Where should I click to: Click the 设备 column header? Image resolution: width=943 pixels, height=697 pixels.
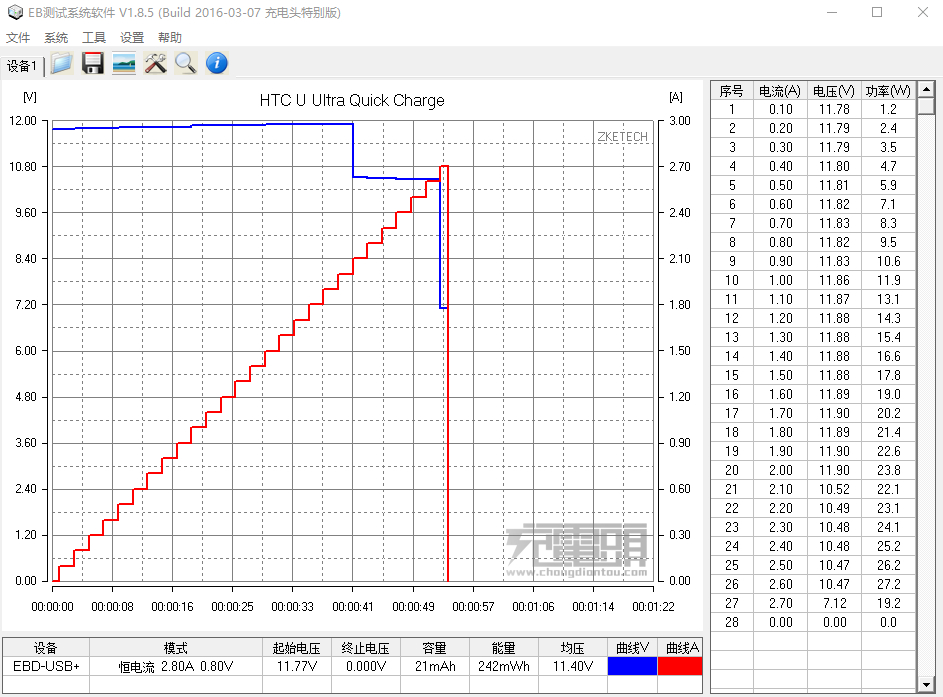[46, 648]
